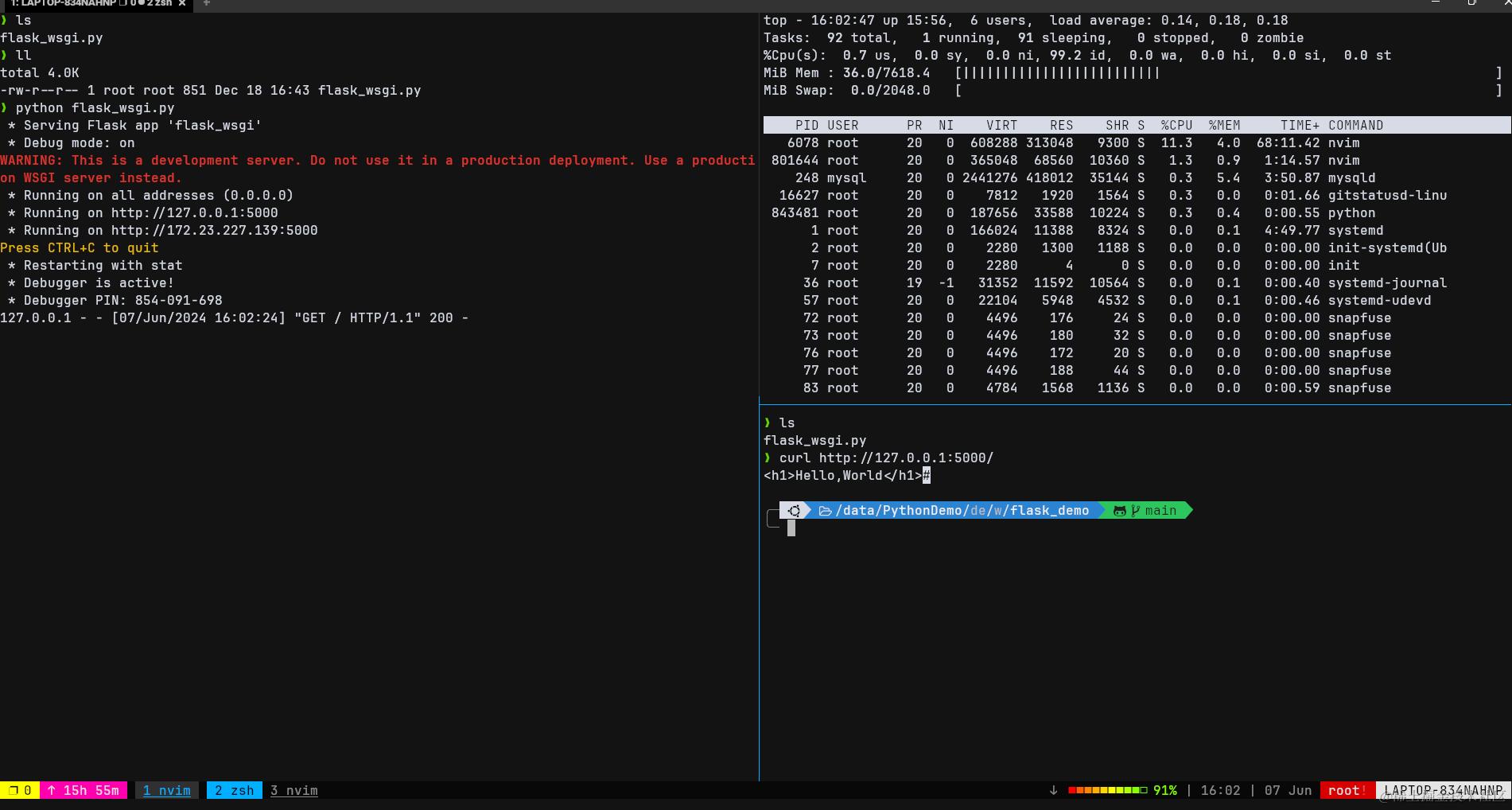
Task: Open the http://127.0.0.1:5000 link in Flask output
Action: point(194,212)
